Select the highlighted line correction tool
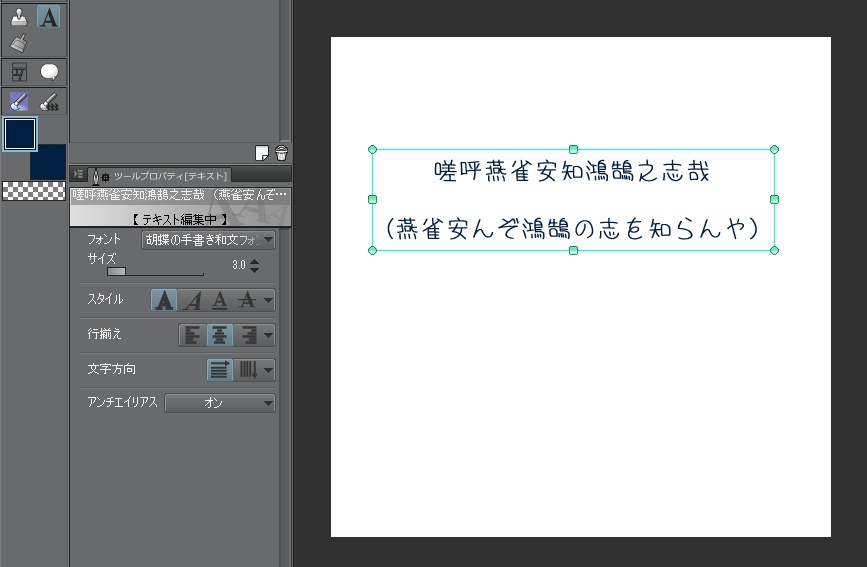867x567 pixels. pyautogui.click(x=19, y=101)
